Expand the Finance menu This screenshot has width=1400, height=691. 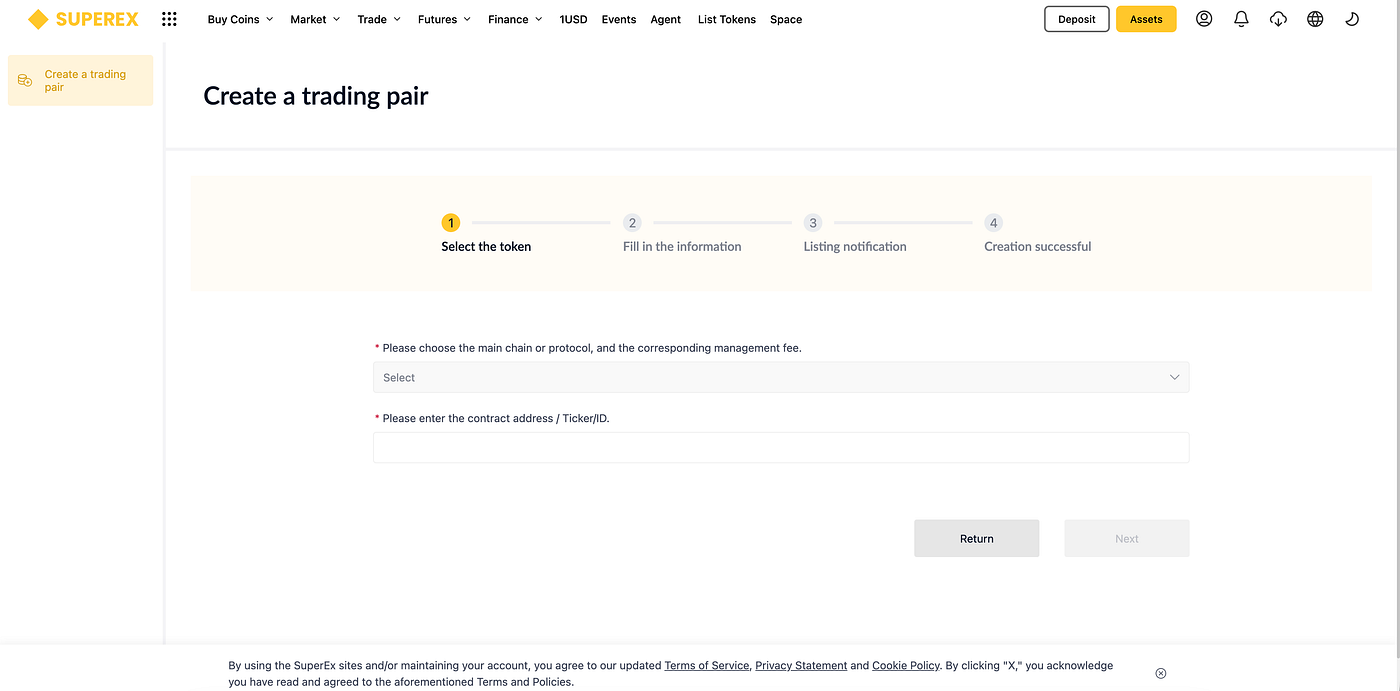tap(516, 19)
